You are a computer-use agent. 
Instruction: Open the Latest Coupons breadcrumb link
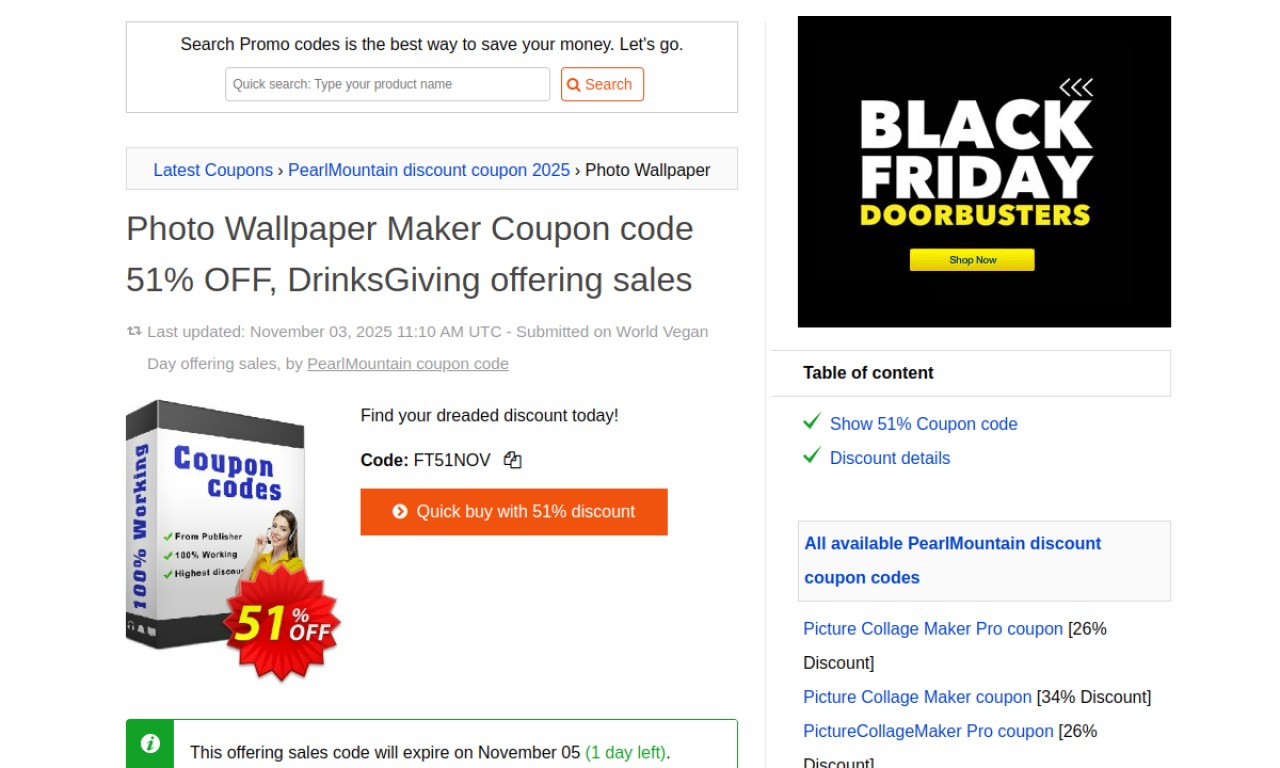click(213, 170)
